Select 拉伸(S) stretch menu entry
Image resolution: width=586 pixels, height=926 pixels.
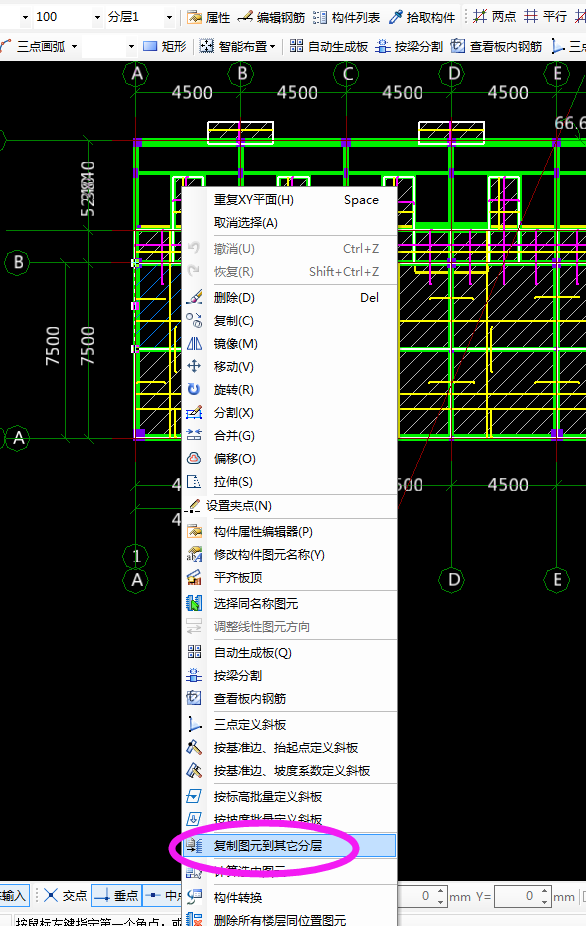point(289,482)
